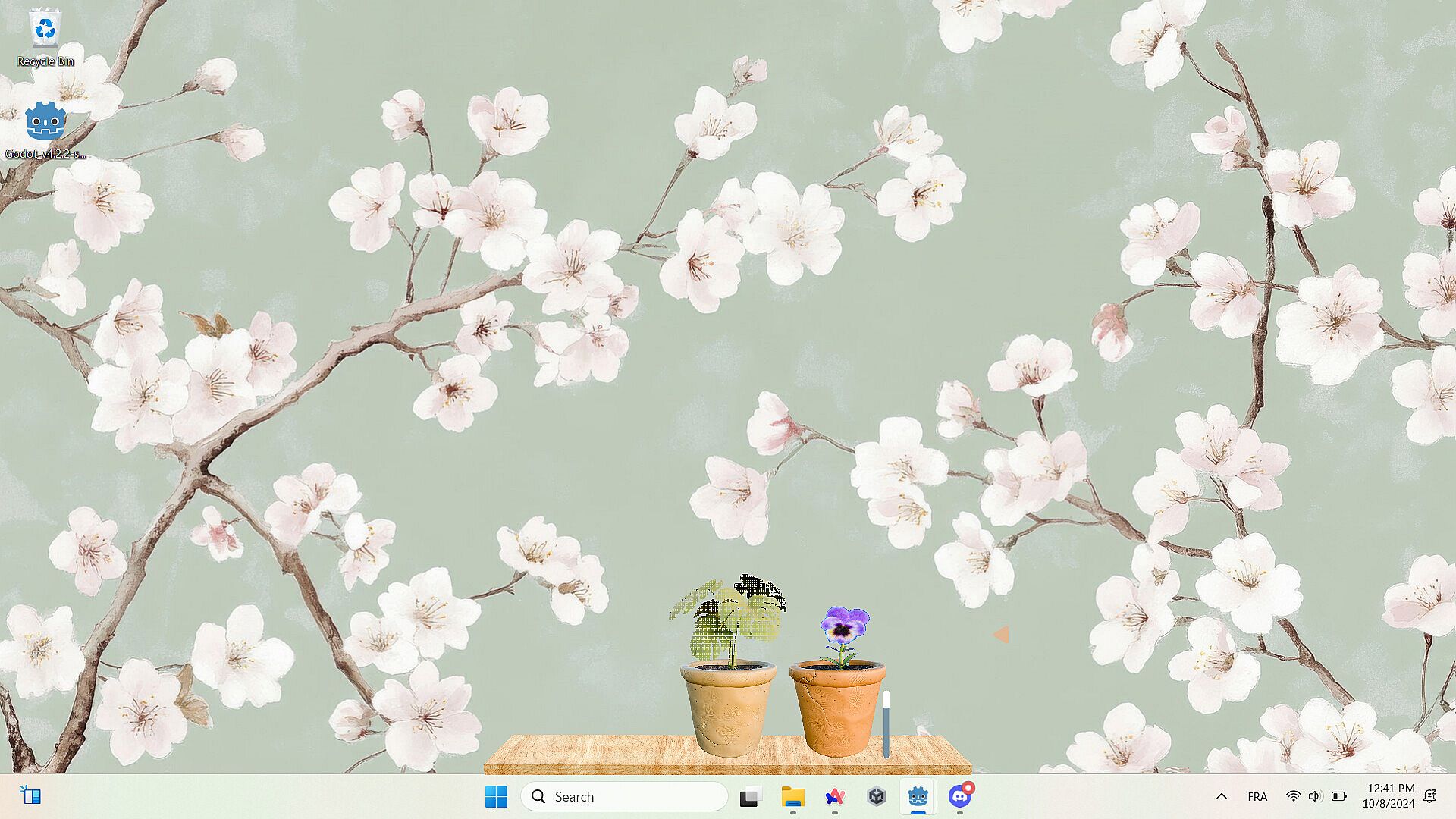This screenshot has width=1456, height=819.
Task: Open the clock and date flyout
Action: (x=1389, y=796)
